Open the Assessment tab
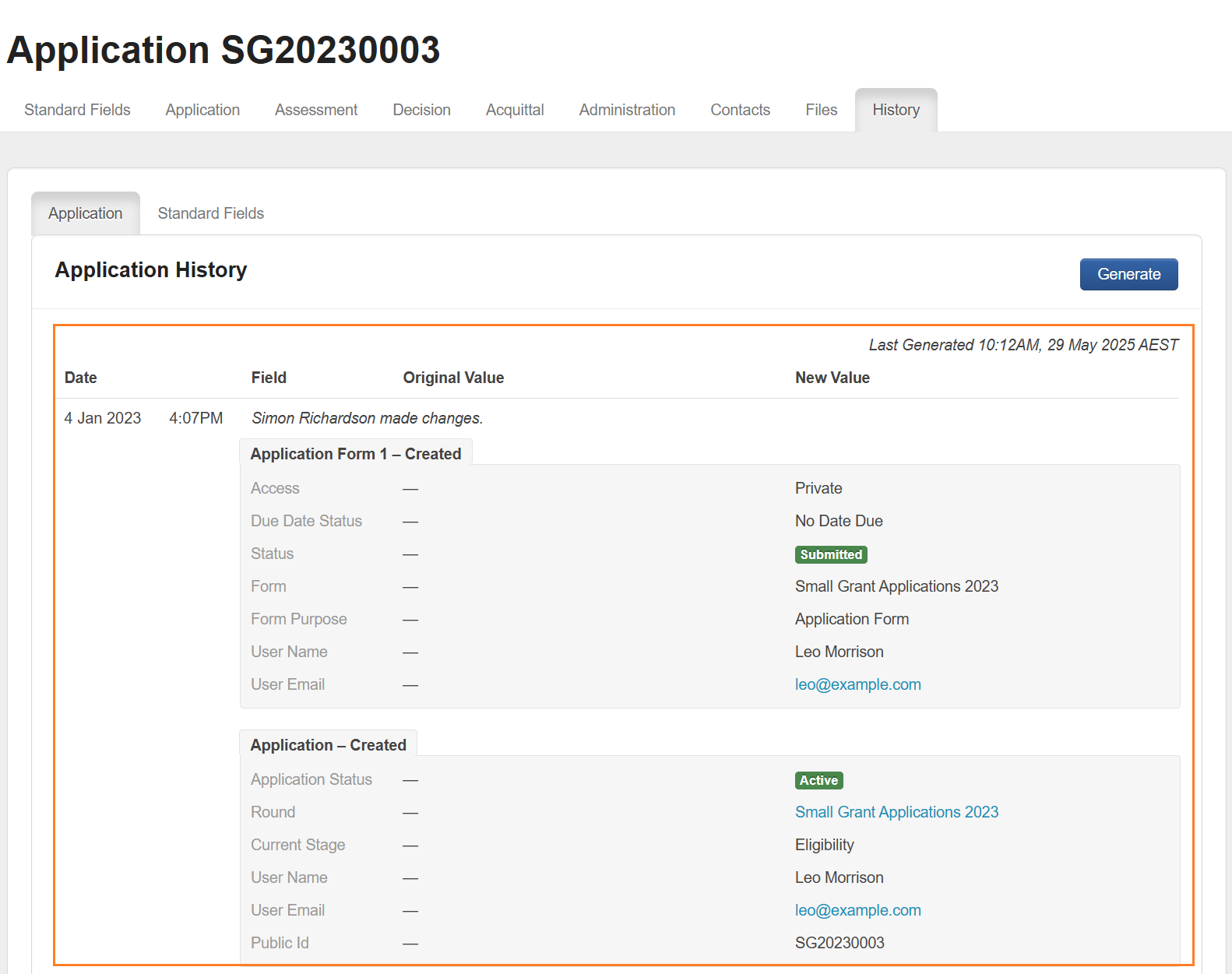Viewport: 1232px width, 974px height. point(316,110)
